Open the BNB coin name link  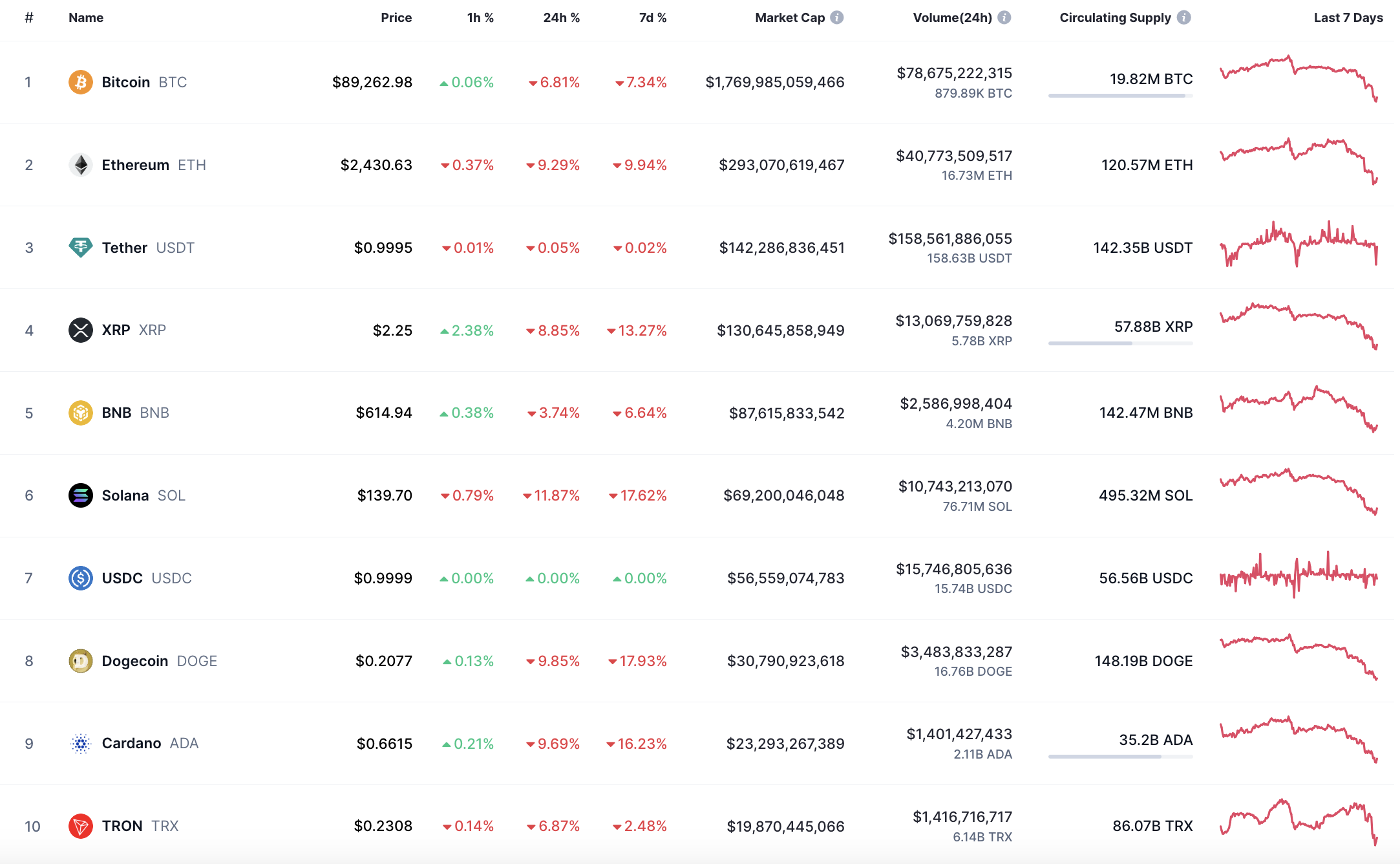click(117, 413)
